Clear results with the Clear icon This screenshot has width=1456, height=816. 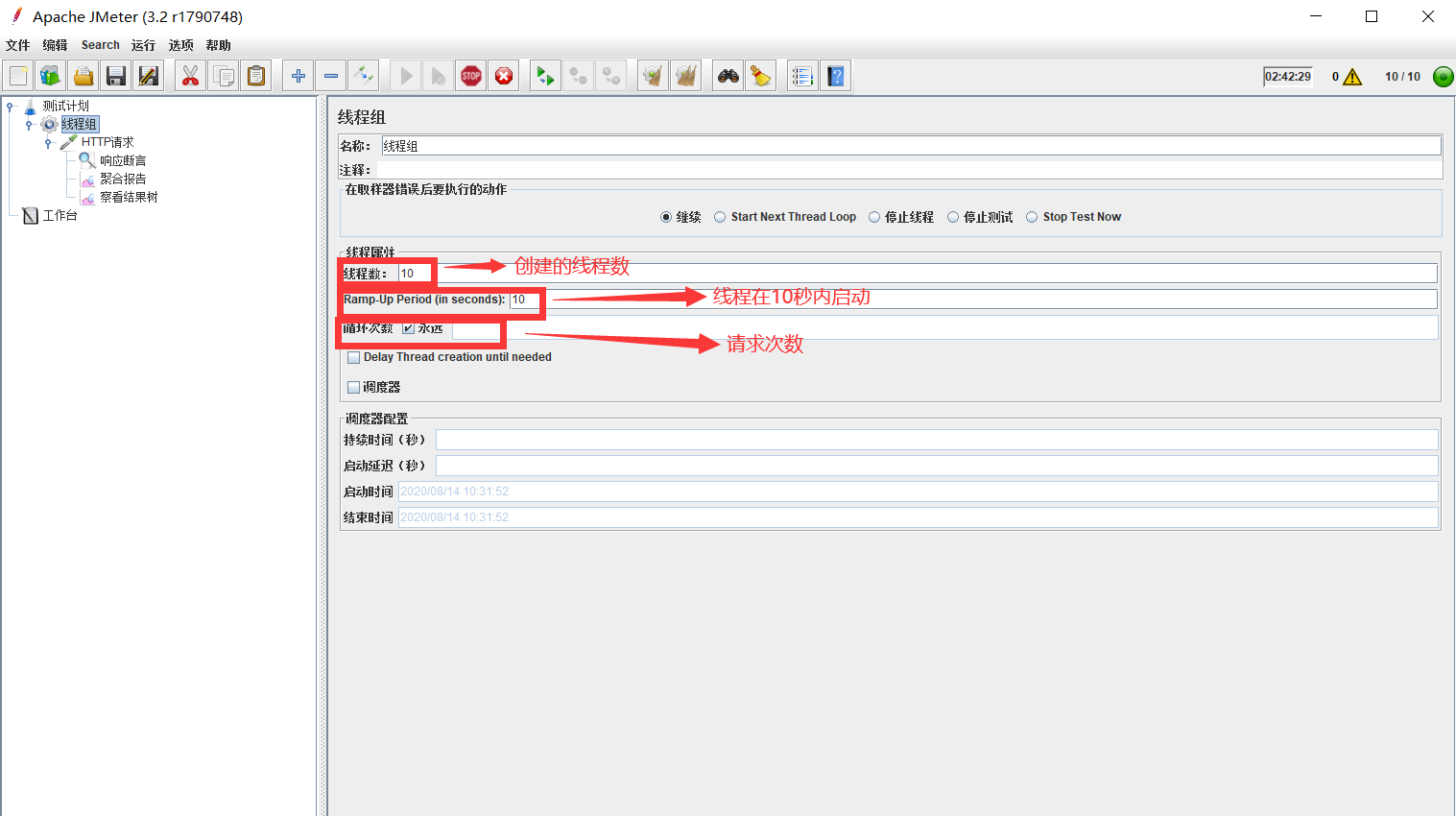point(654,76)
